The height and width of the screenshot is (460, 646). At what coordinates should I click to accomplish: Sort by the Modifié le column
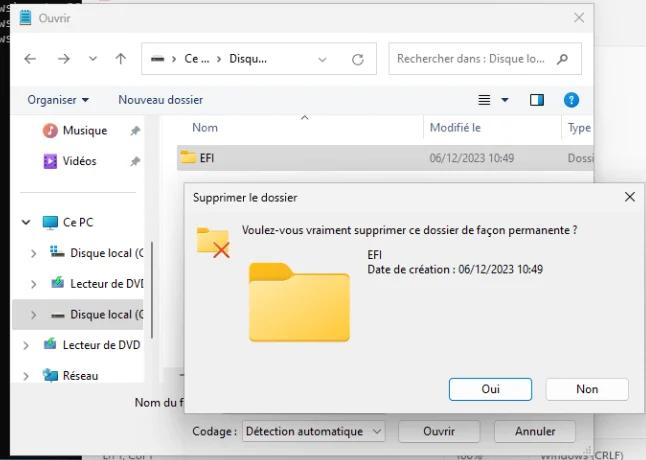(455, 128)
